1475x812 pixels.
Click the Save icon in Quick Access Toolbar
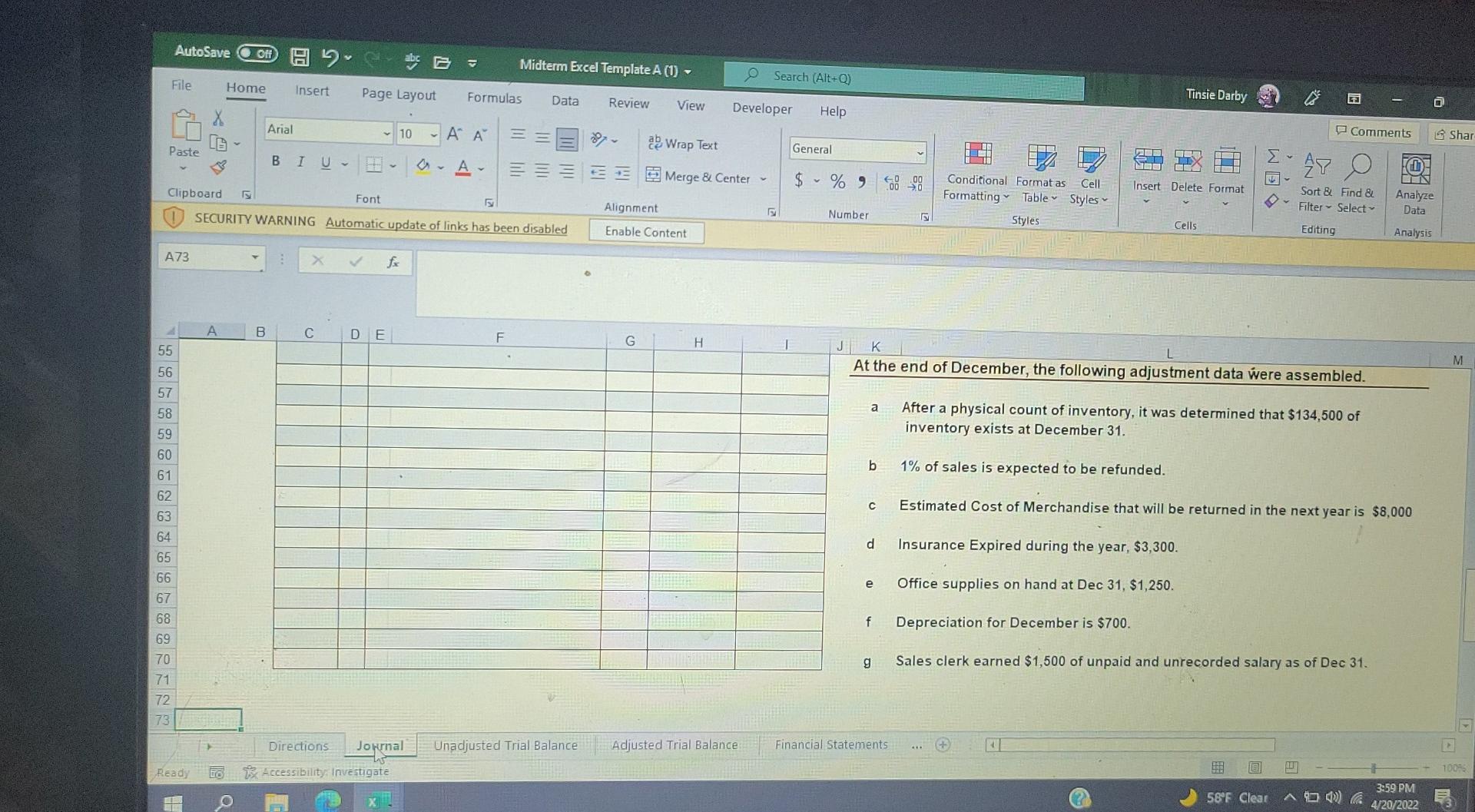click(x=299, y=57)
